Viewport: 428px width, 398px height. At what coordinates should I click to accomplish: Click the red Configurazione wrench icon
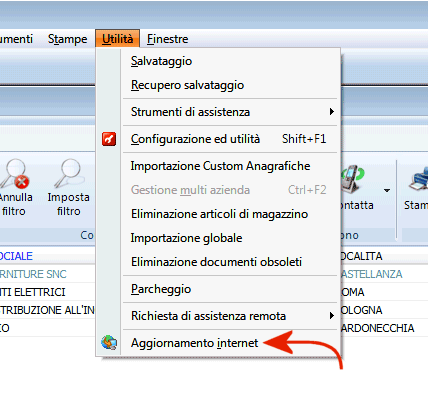point(109,139)
